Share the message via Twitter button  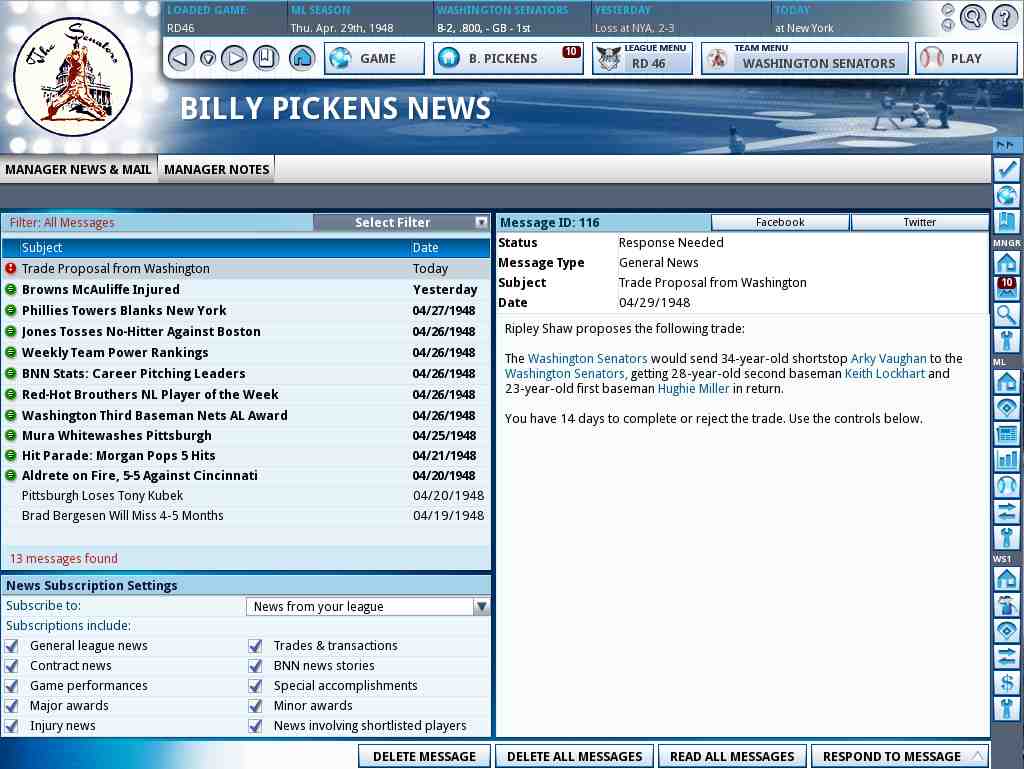[x=920, y=223]
